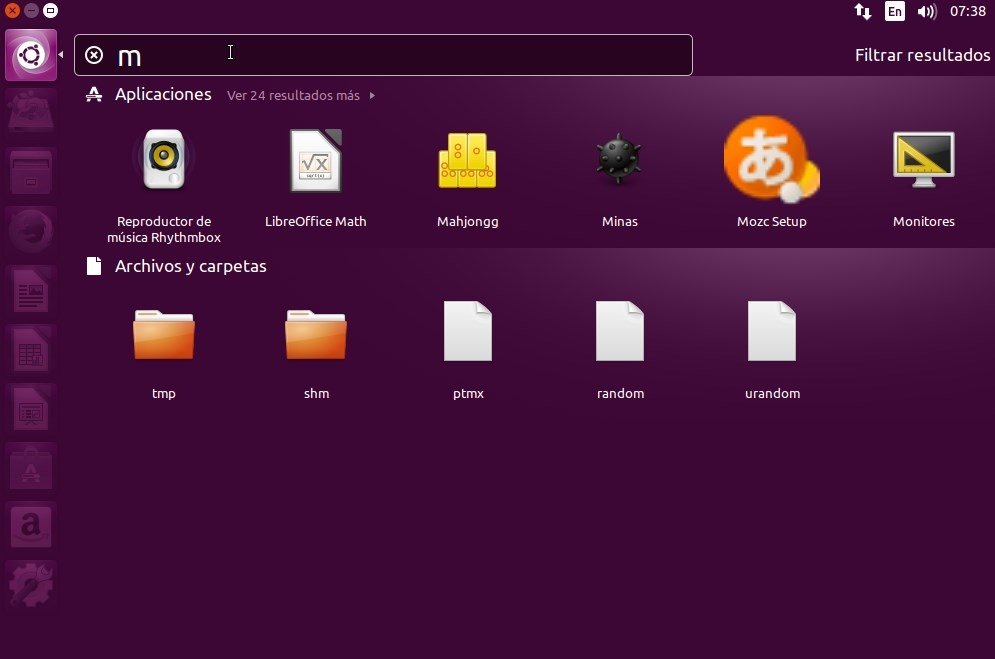Show the clock menu at 07:38
The height and width of the screenshot is (659, 995).
pyautogui.click(x=968, y=11)
